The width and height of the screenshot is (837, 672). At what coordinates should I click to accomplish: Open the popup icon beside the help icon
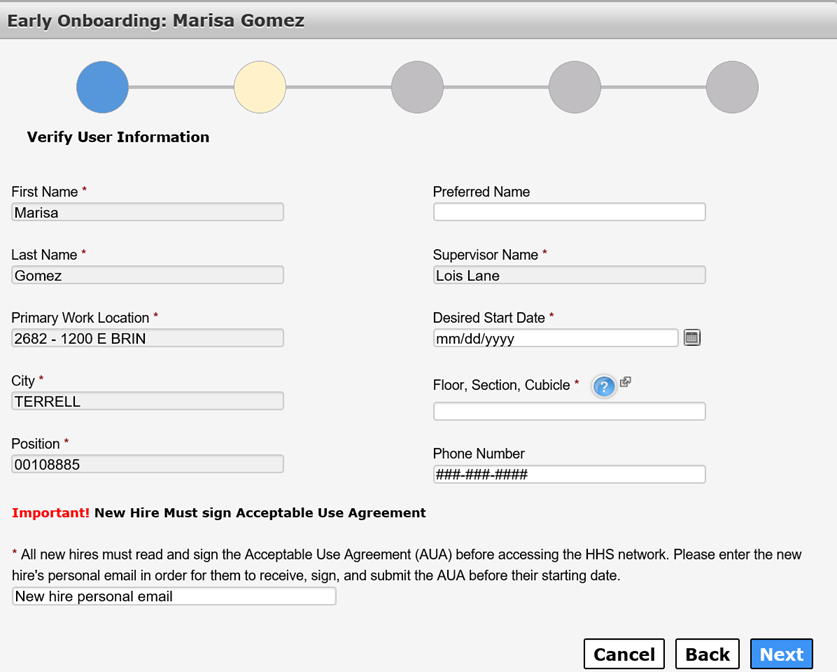tap(626, 382)
